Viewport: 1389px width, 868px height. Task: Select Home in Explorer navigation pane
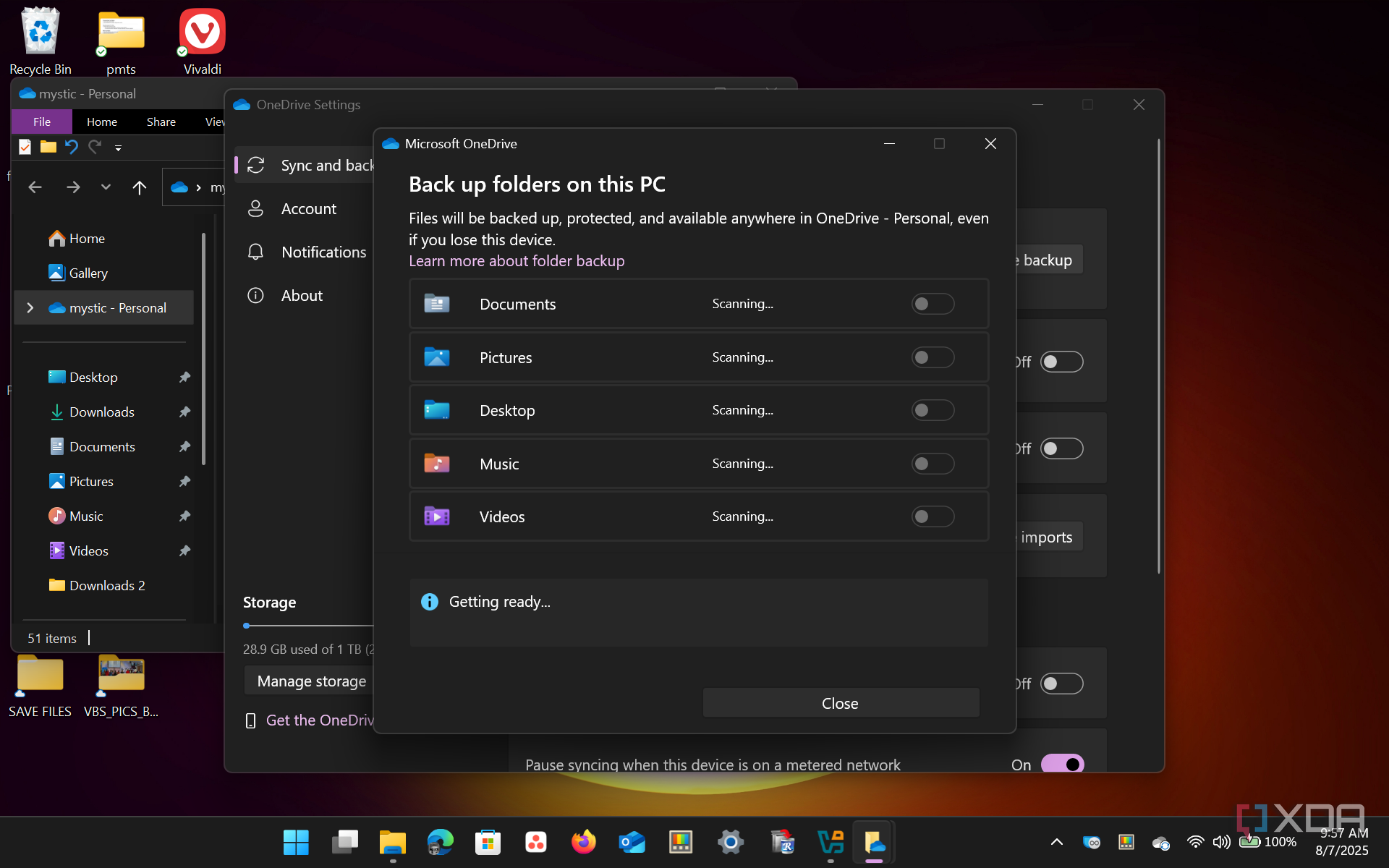coord(87,238)
